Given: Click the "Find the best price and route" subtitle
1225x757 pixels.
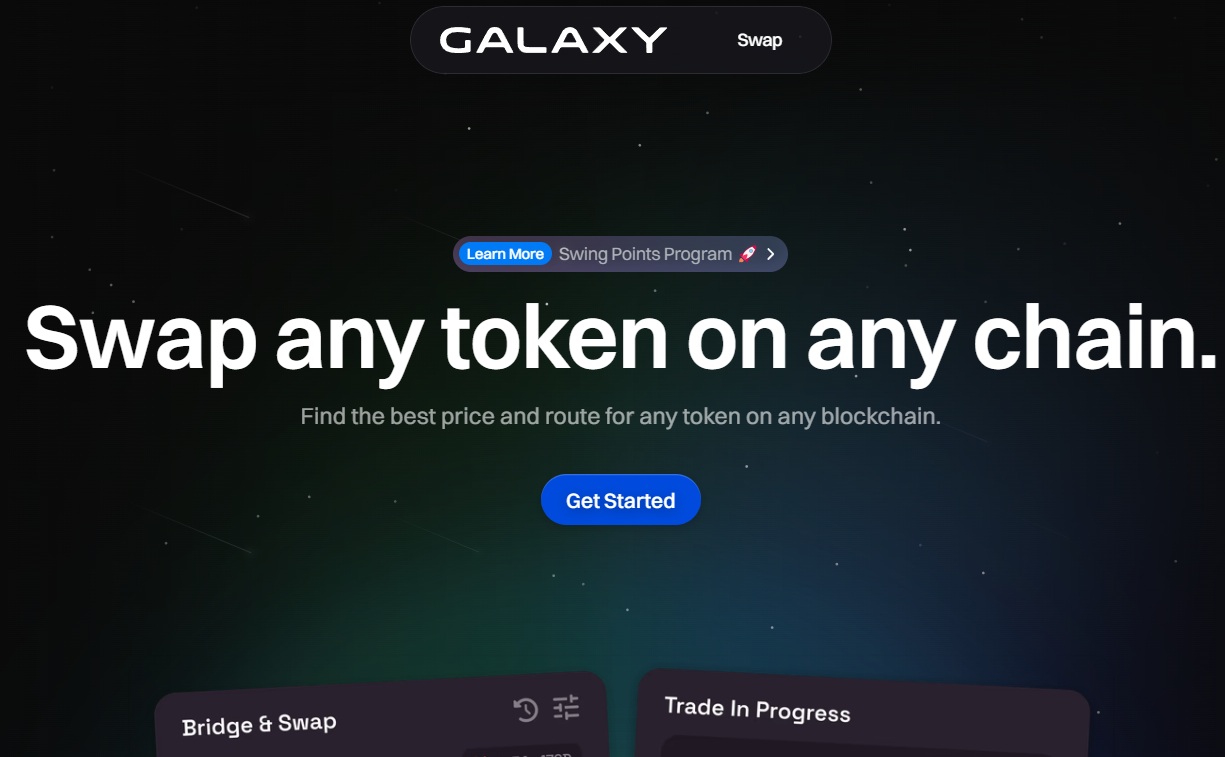Looking at the screenshot, I should click(x=621, y=415).
